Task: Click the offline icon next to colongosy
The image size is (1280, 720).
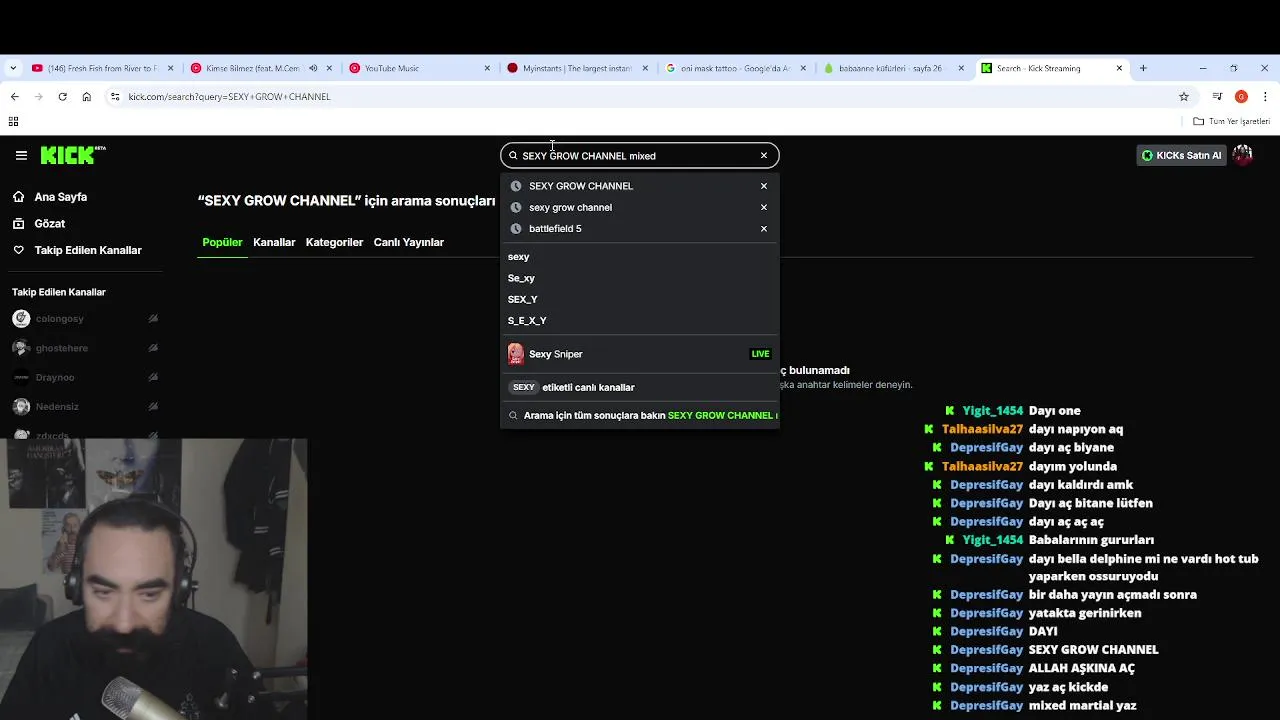Action: click(153, 319)
